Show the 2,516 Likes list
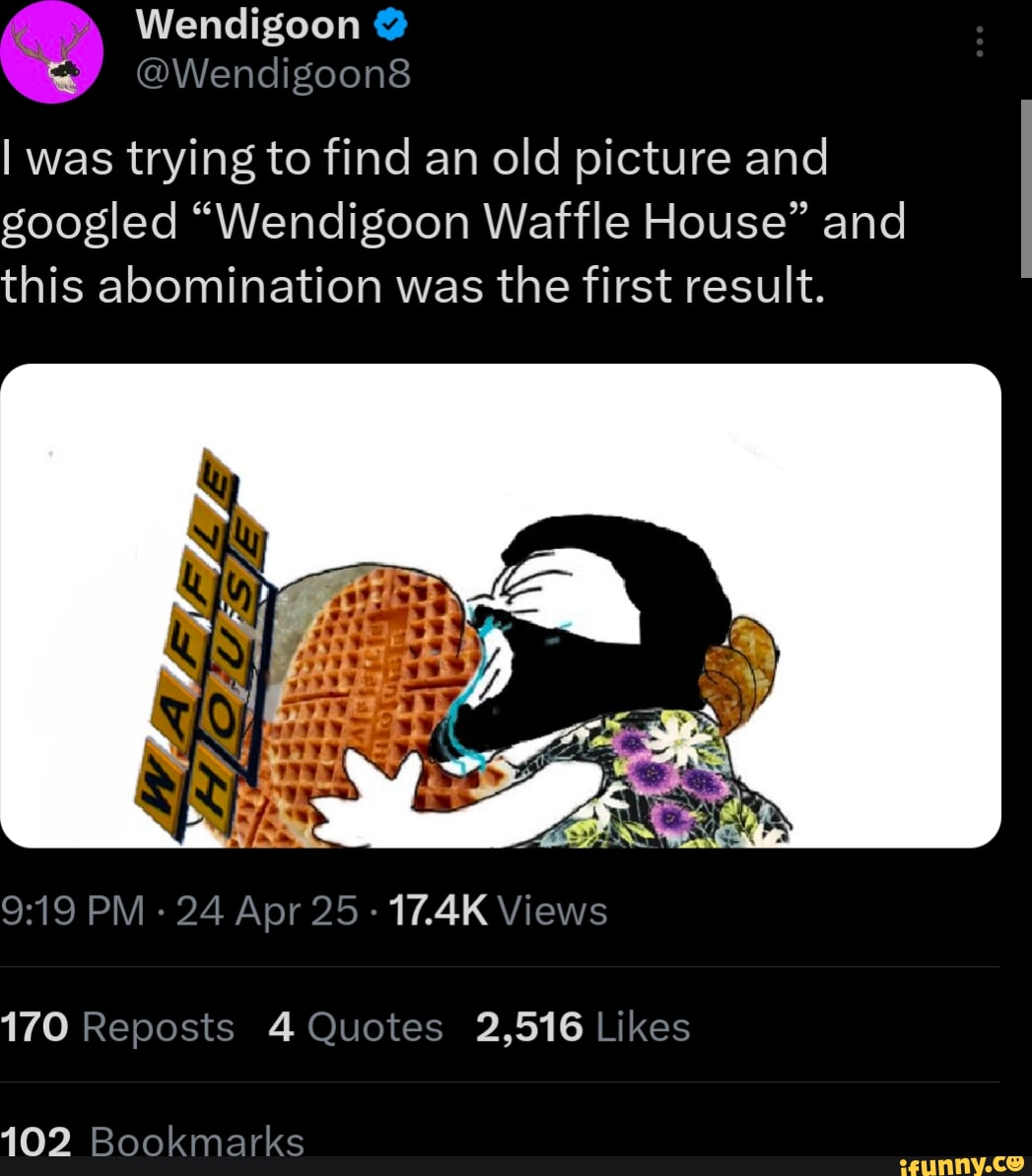Viewport: 1032px width, 1176px height. pyautogui.click(x=583, y=1027)
